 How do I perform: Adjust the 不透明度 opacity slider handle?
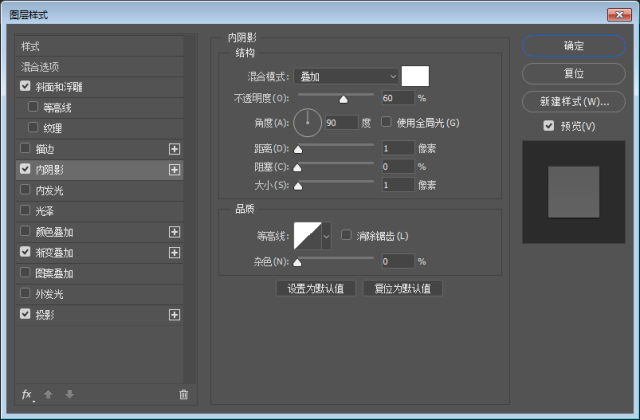click(x=344, y=99)
